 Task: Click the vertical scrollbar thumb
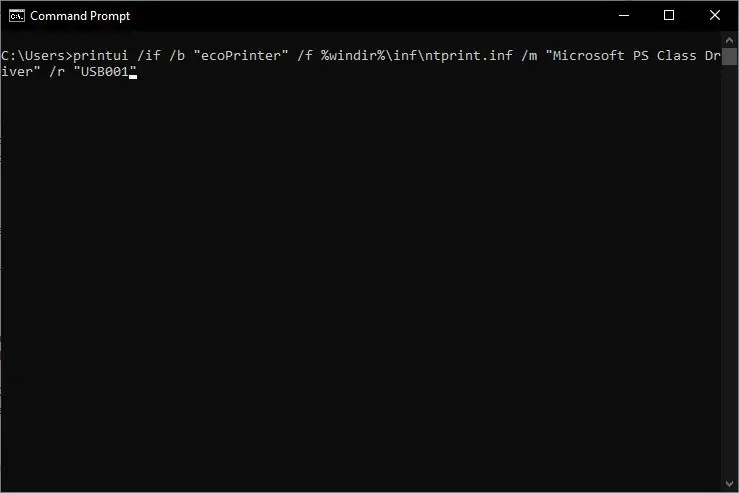click(729, 57)
